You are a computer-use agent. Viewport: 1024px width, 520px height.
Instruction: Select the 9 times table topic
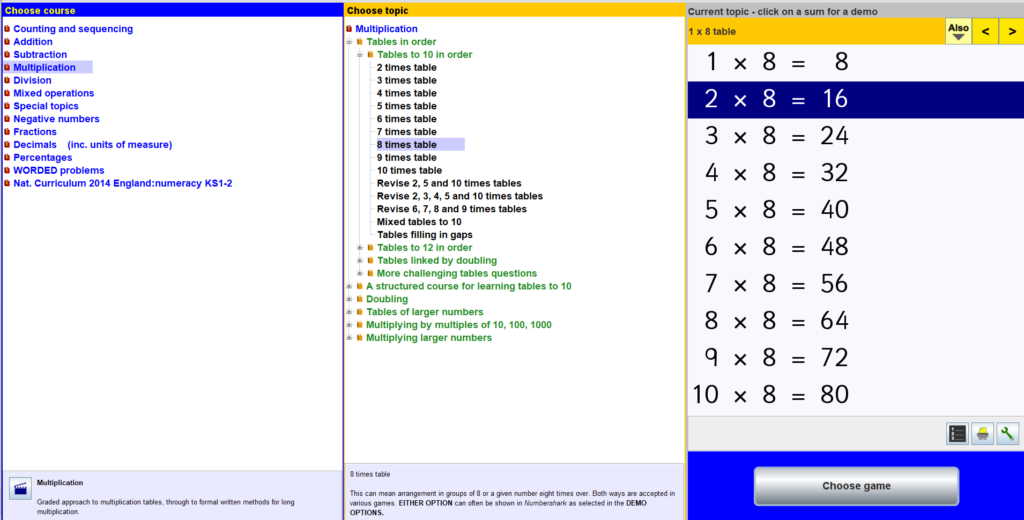[x=406, y=157]
